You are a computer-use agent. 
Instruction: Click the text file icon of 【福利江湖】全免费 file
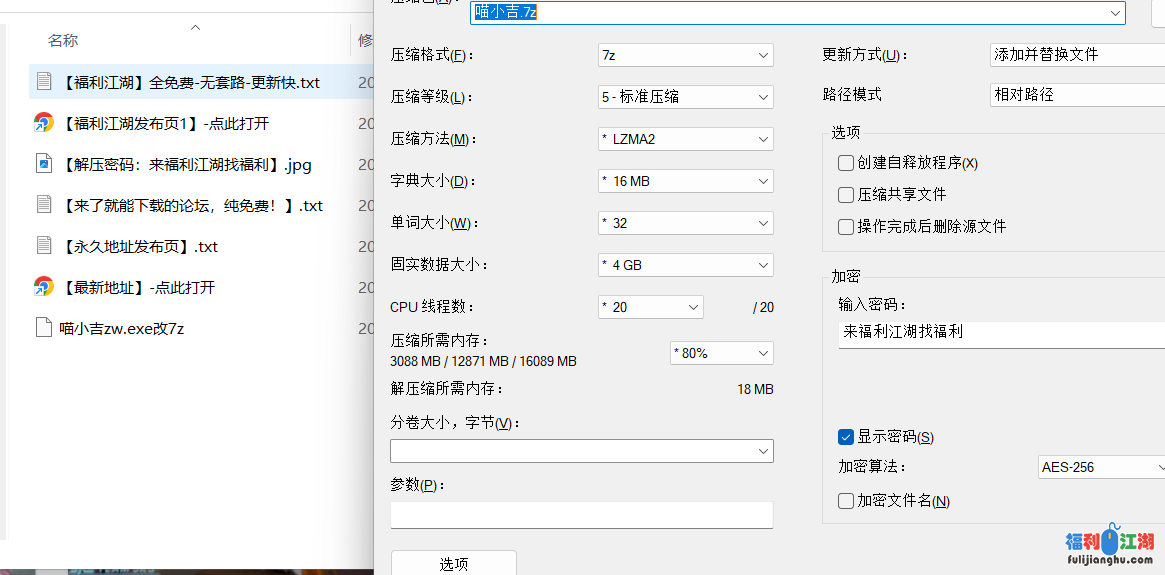[x=43, y=82]
